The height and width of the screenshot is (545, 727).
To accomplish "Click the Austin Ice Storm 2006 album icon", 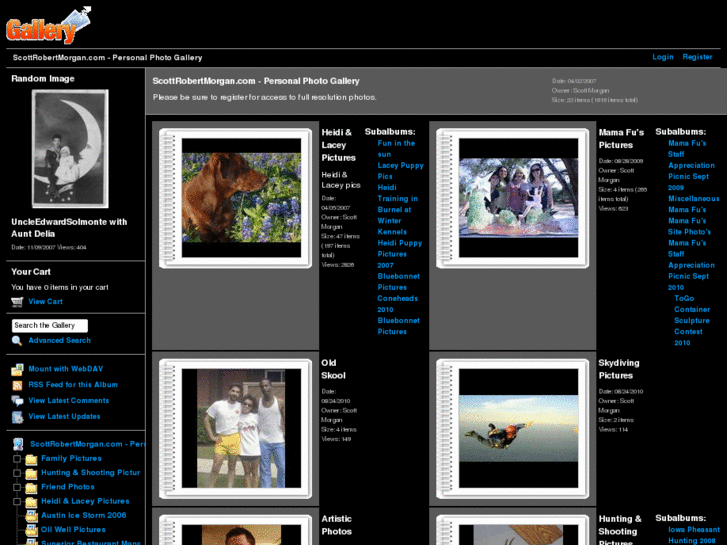I will [32, 516].
